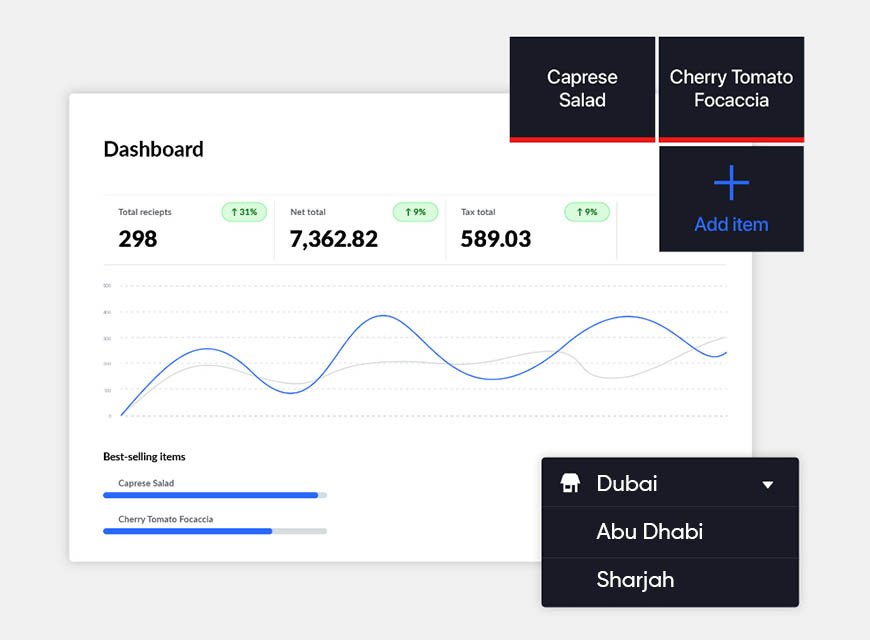Click the Net total value 7,362.82
Screen dimensions: 870x640
coord(334,239)
